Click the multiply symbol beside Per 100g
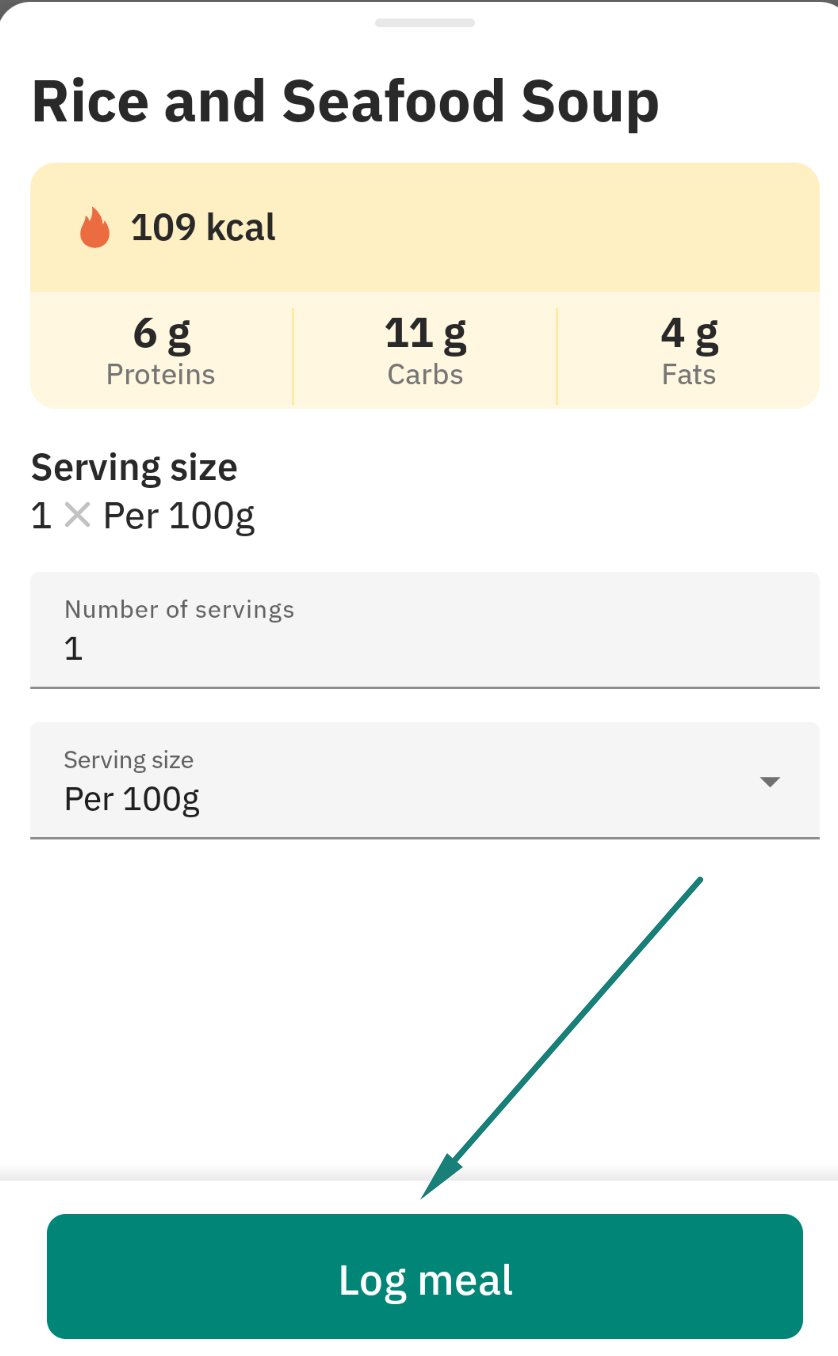Viewport: 838px width, 1356px height. coord(77,516)
